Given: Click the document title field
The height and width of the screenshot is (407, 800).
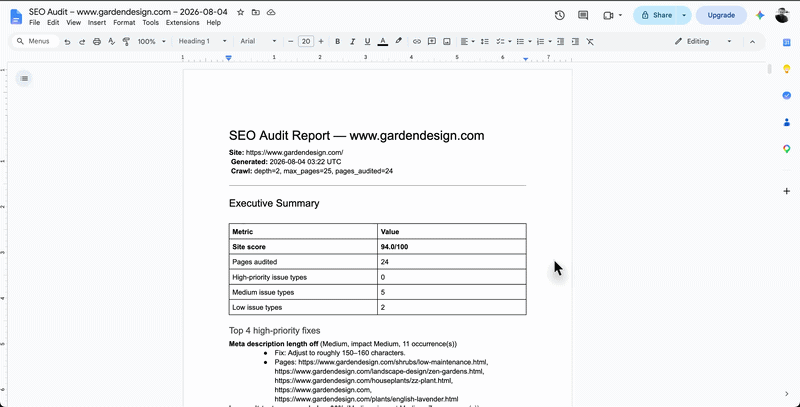Looking at the screenshot, I should [x=128, y=12].
